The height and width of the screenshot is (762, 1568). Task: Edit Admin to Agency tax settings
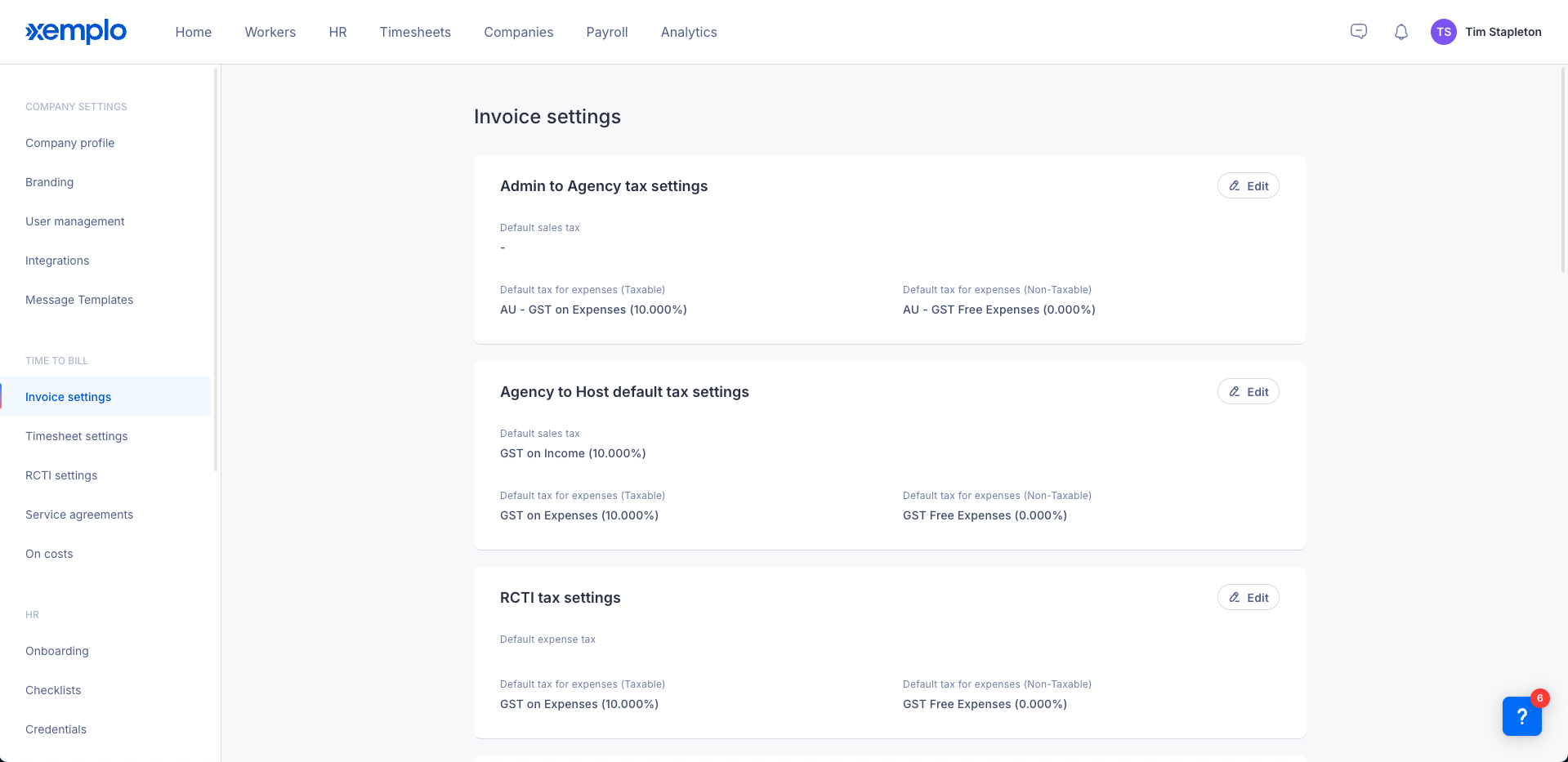click(x=1248, y=186)
